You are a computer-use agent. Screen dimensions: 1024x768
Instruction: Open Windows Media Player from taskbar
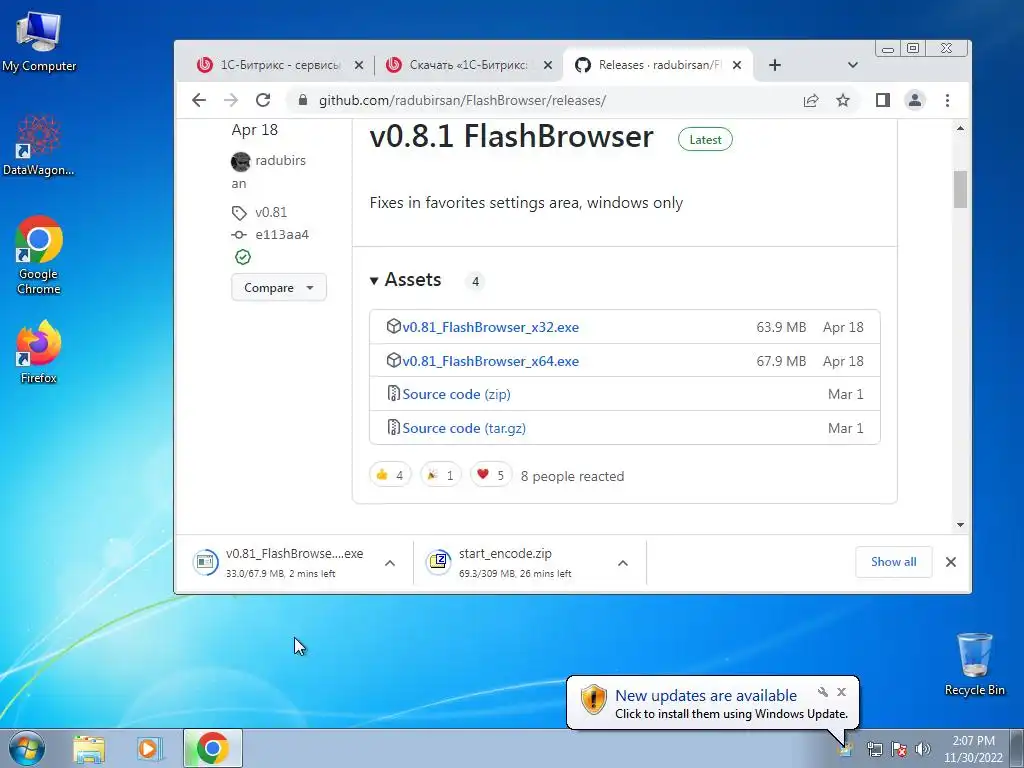148,748
